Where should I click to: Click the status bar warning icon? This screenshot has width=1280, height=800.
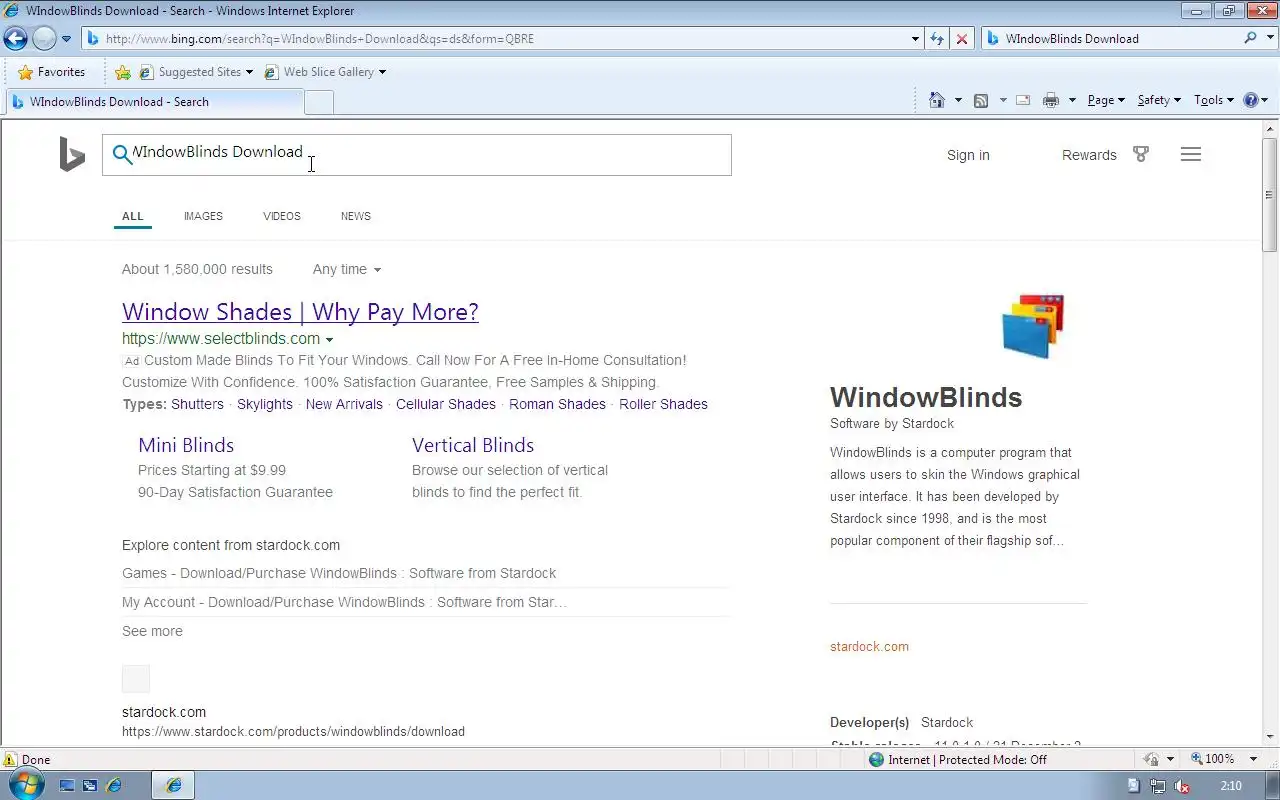(x=10, y=759)
